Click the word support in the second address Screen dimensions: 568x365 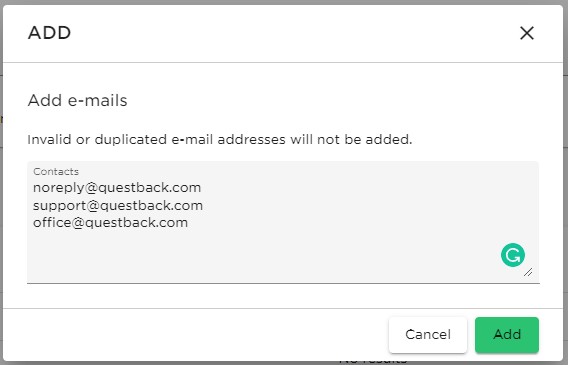pos(59,205)
